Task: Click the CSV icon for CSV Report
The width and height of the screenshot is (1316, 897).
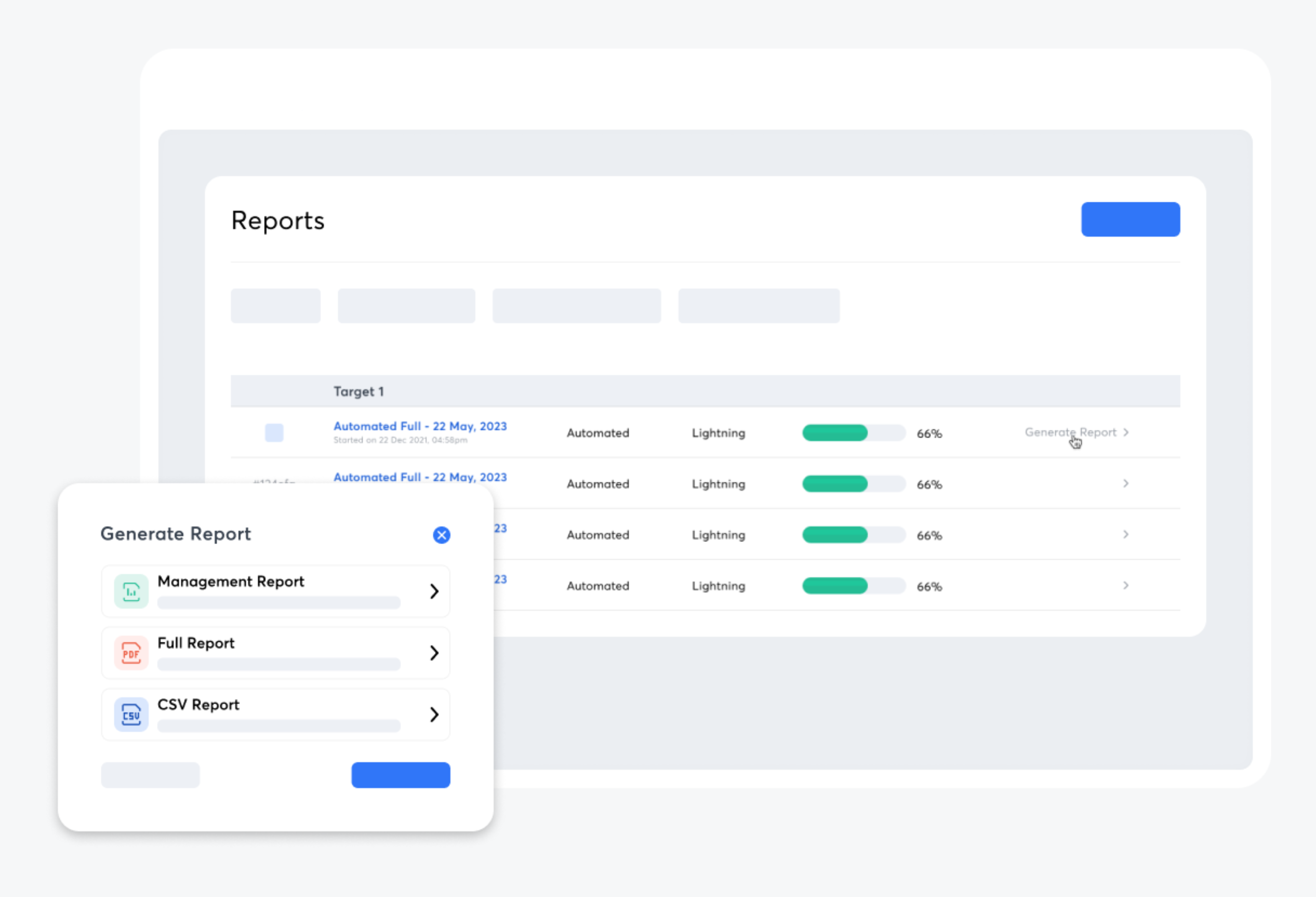Action: point(131,715)
